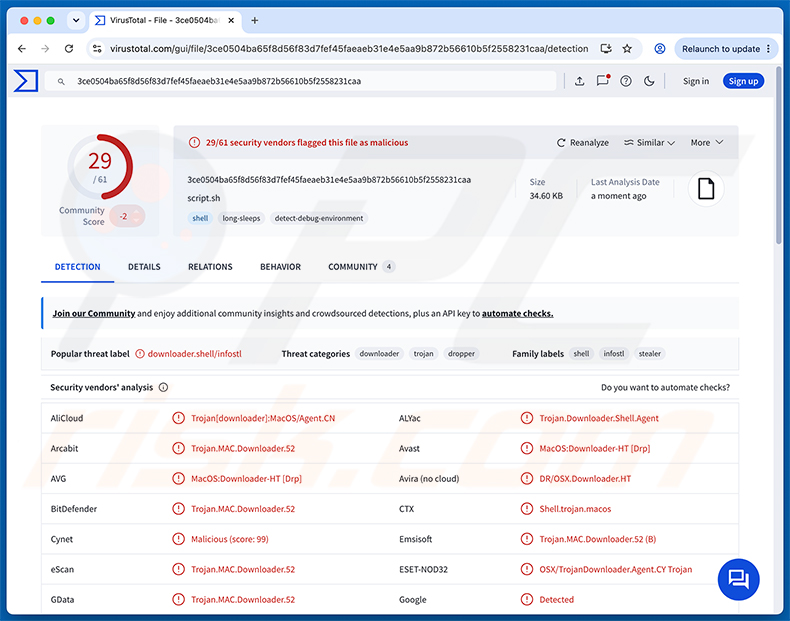This screenshot has height=621, width=790.
Task: Click the long-sleeps tag
Action: point(241,218)
